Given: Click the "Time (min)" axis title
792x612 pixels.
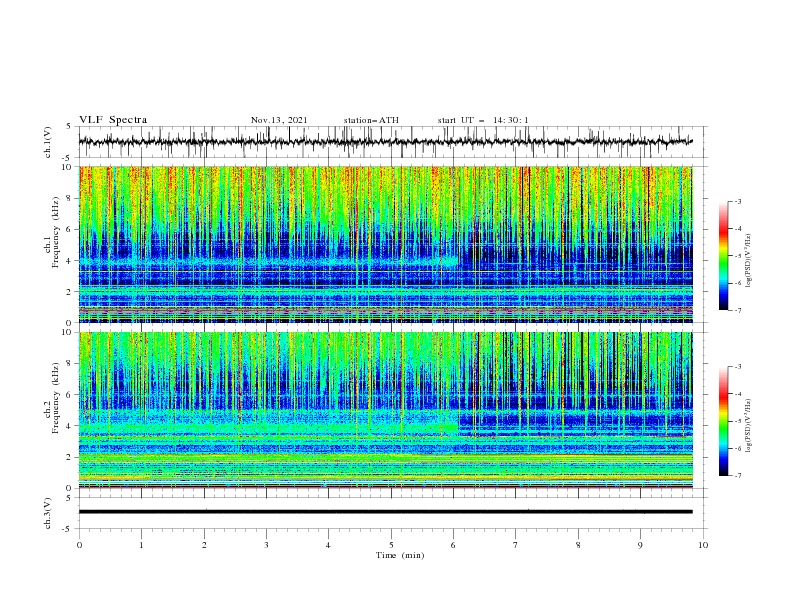Looking at the screenshot, I should coord(400,555).
